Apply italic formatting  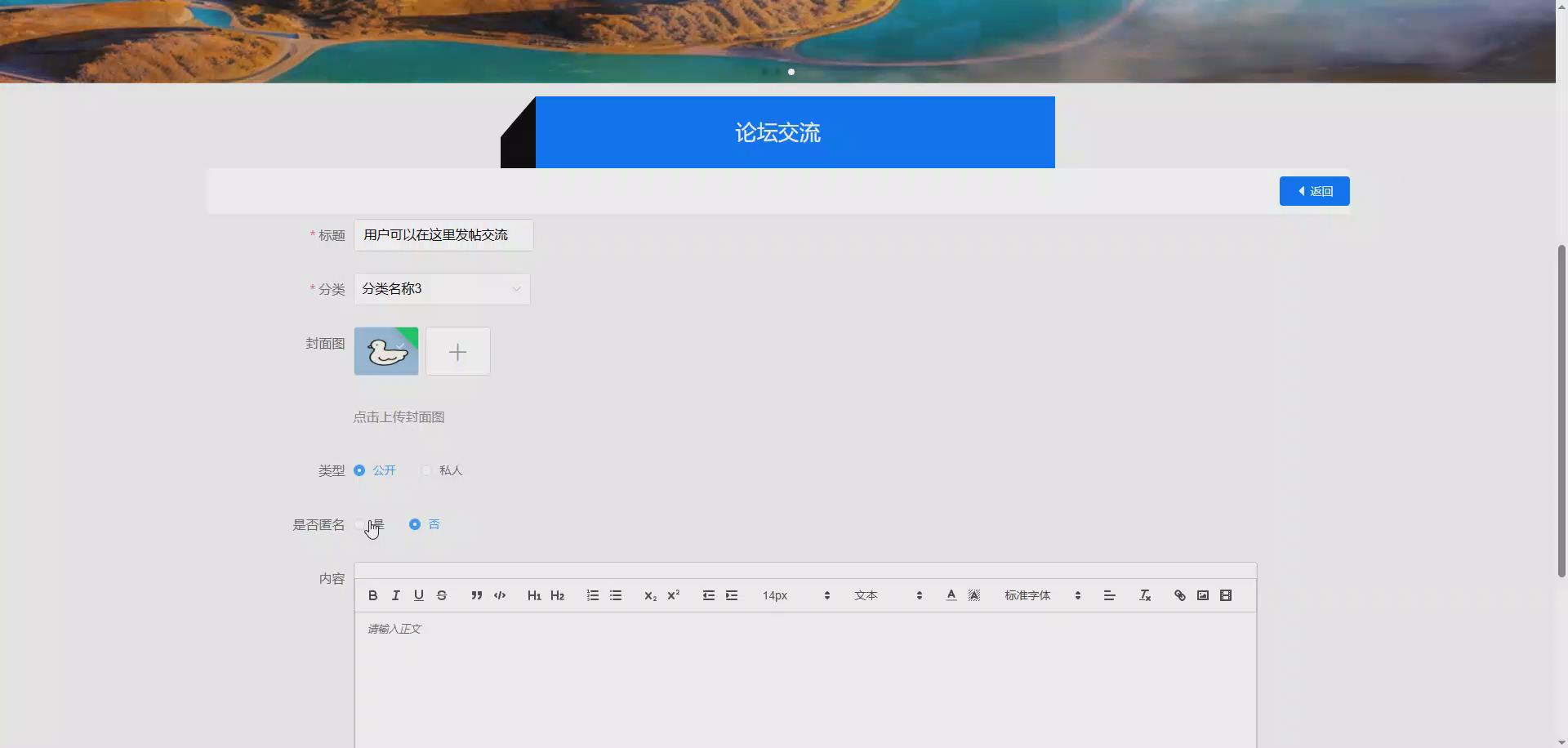click(395, 595)
